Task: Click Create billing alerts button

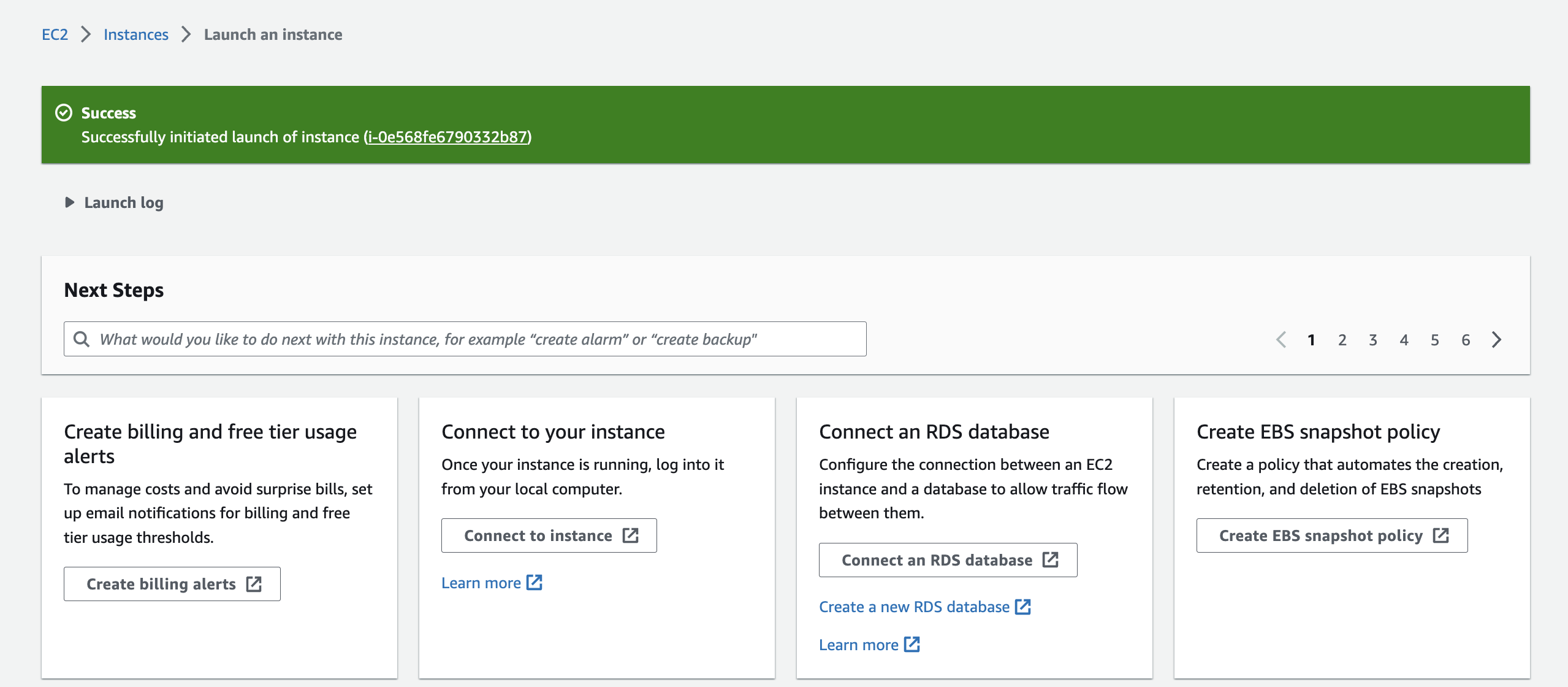Action: tap(172, 584)
